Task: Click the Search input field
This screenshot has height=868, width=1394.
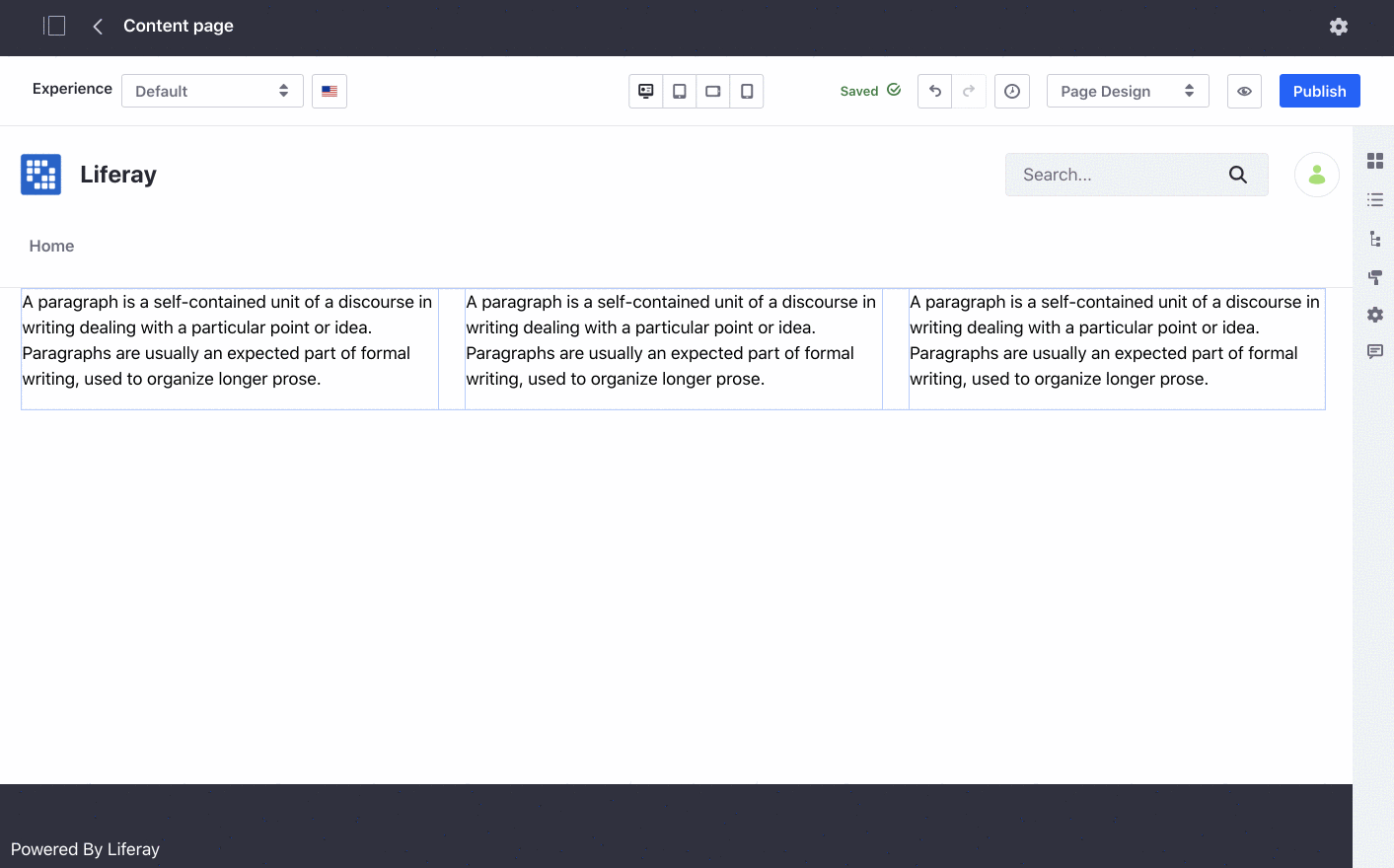Action: [1115, 174]
